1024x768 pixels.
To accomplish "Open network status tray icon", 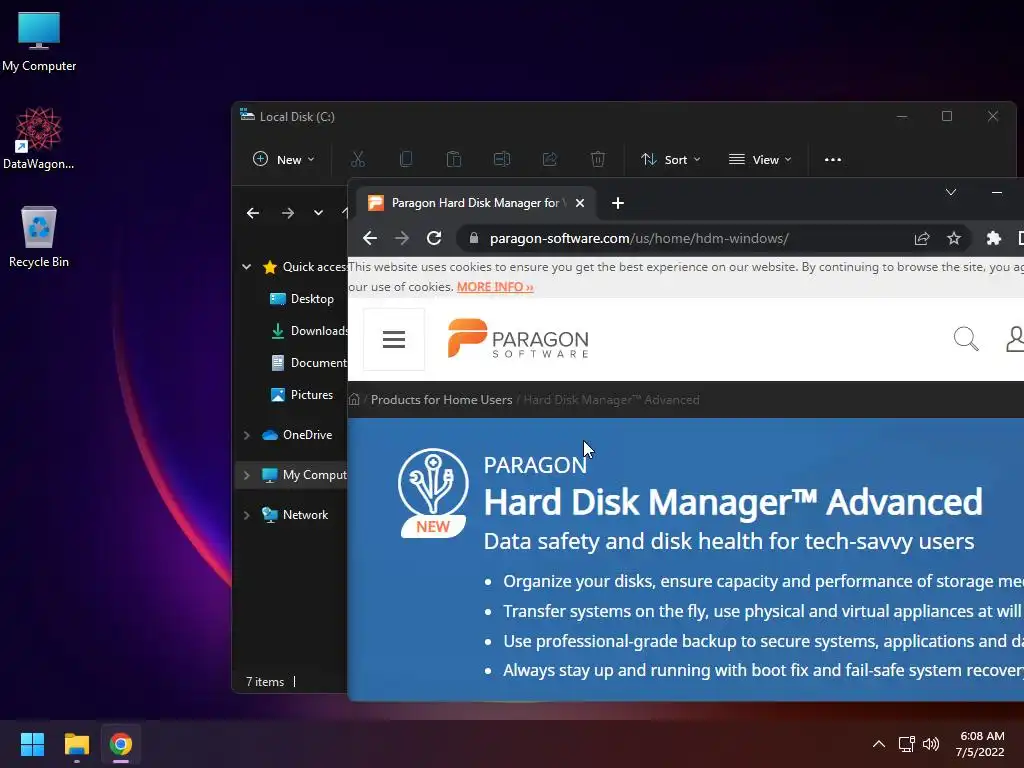I will pyautogui.click(x=906, y=744).
